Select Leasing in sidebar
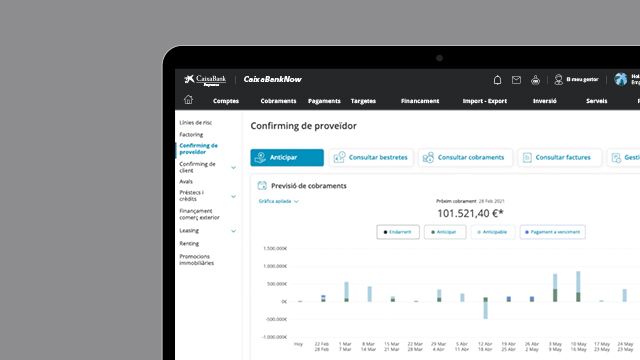 (189, 231)
